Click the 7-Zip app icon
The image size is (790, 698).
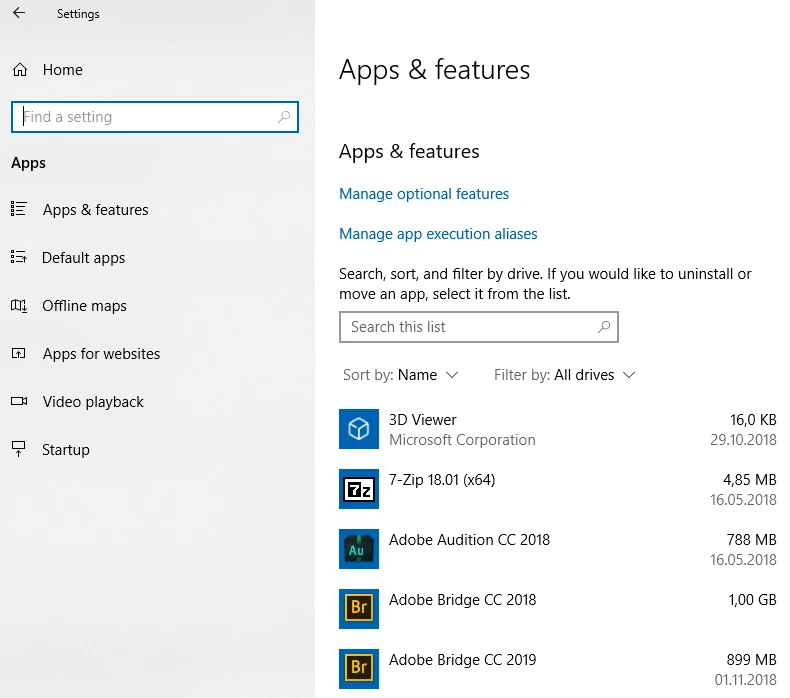(x=359, y=489)
